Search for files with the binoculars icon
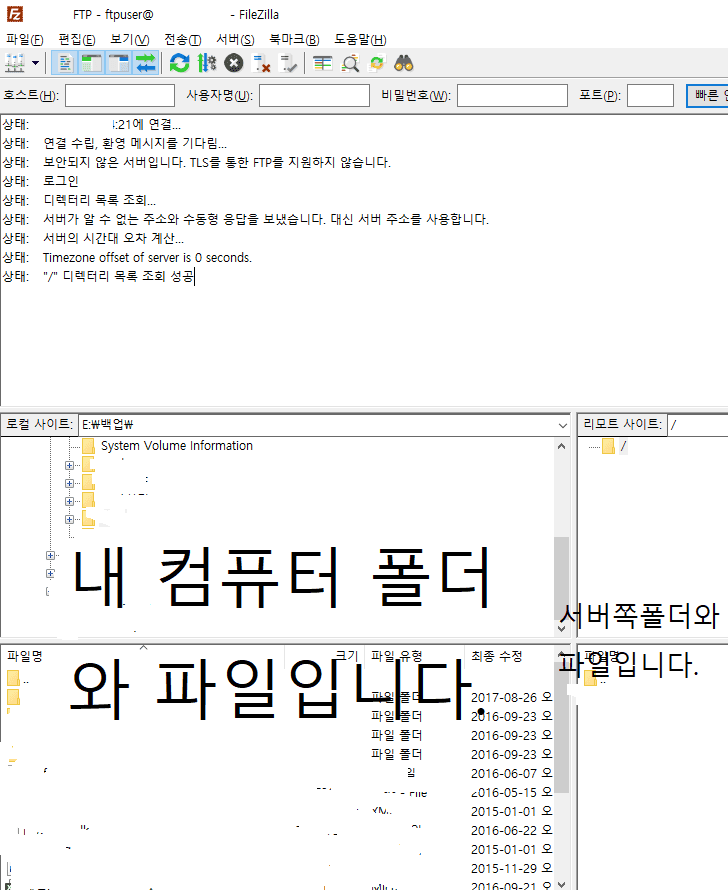 (x=404, y=63)
